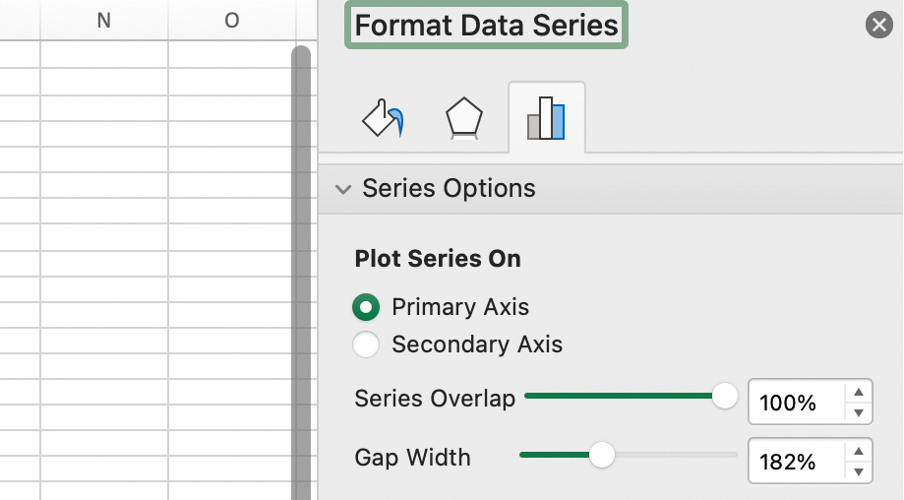Image resolution: width=904 pixels, height=500 pixels.
Task: Select the Series Options bar chart tab
Action: (x=546, y=119)
